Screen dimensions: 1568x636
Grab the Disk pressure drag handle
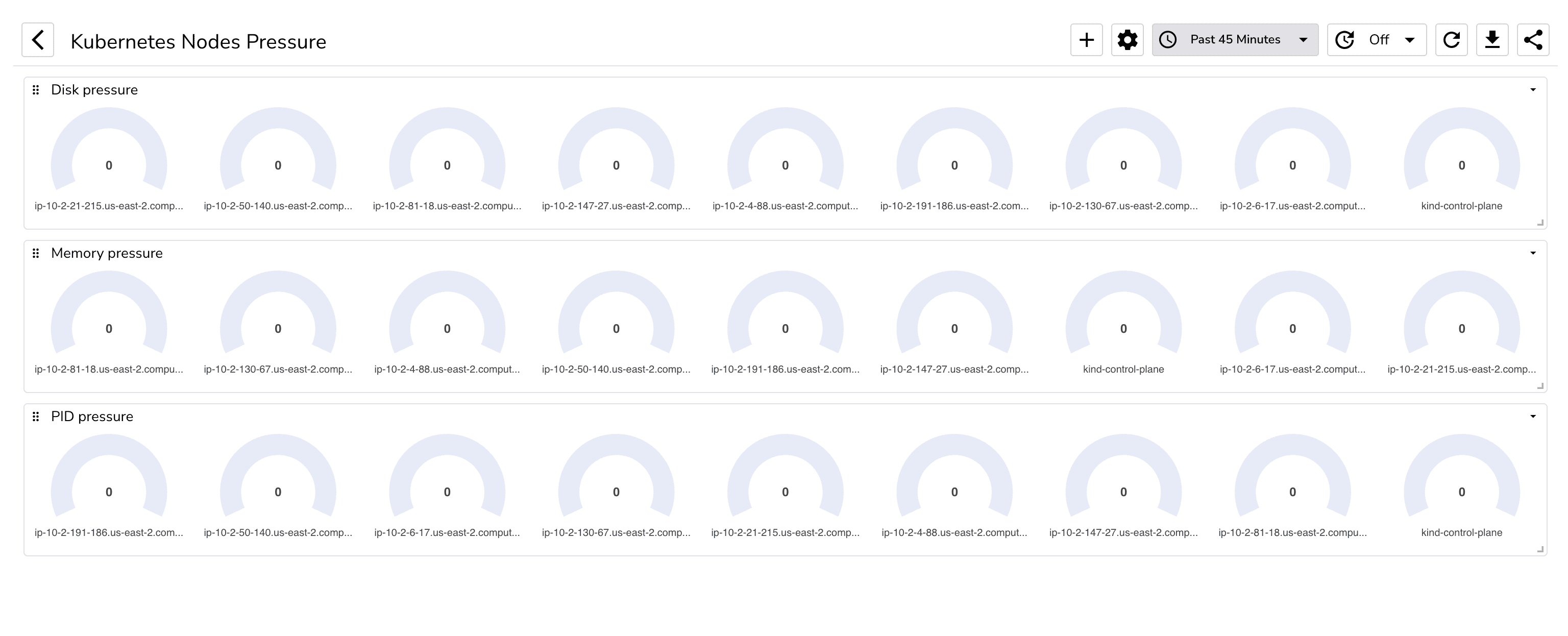36,89
